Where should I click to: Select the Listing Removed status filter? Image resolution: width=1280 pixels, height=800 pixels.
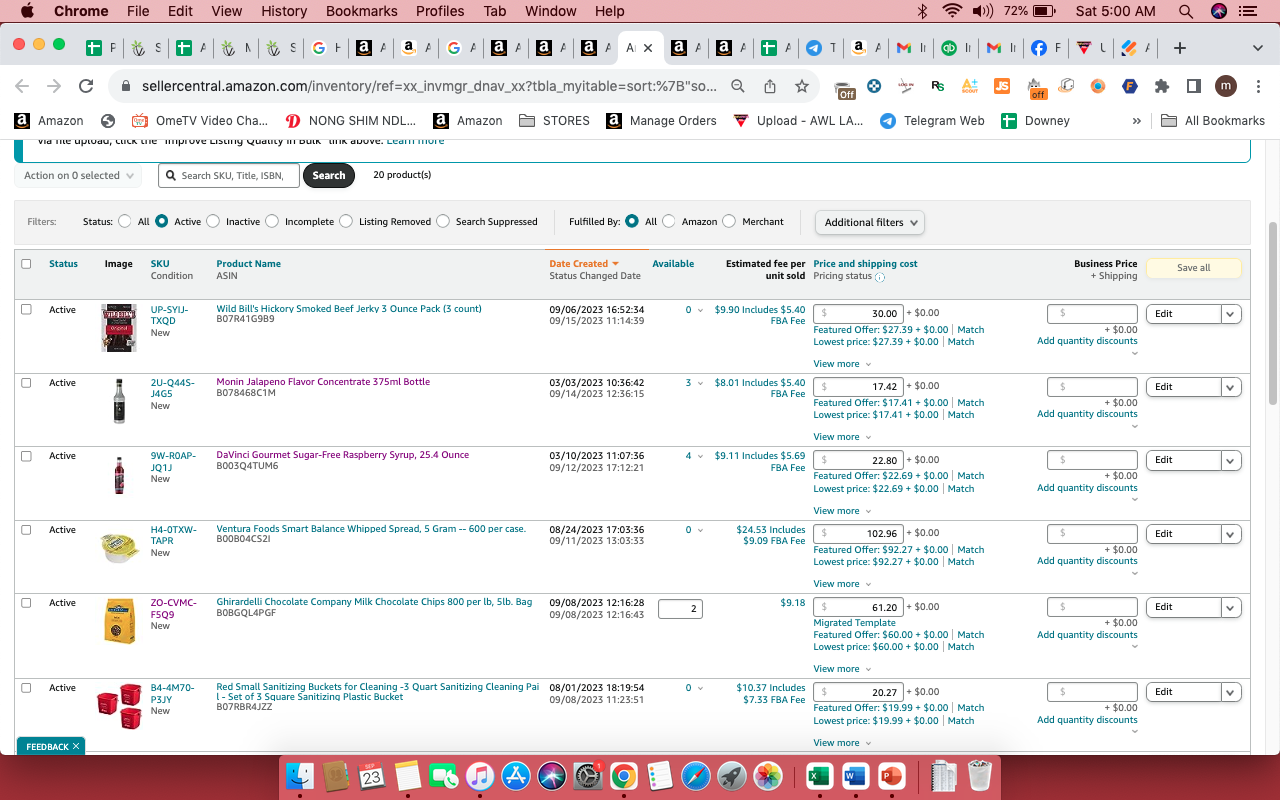pos(345,221)
